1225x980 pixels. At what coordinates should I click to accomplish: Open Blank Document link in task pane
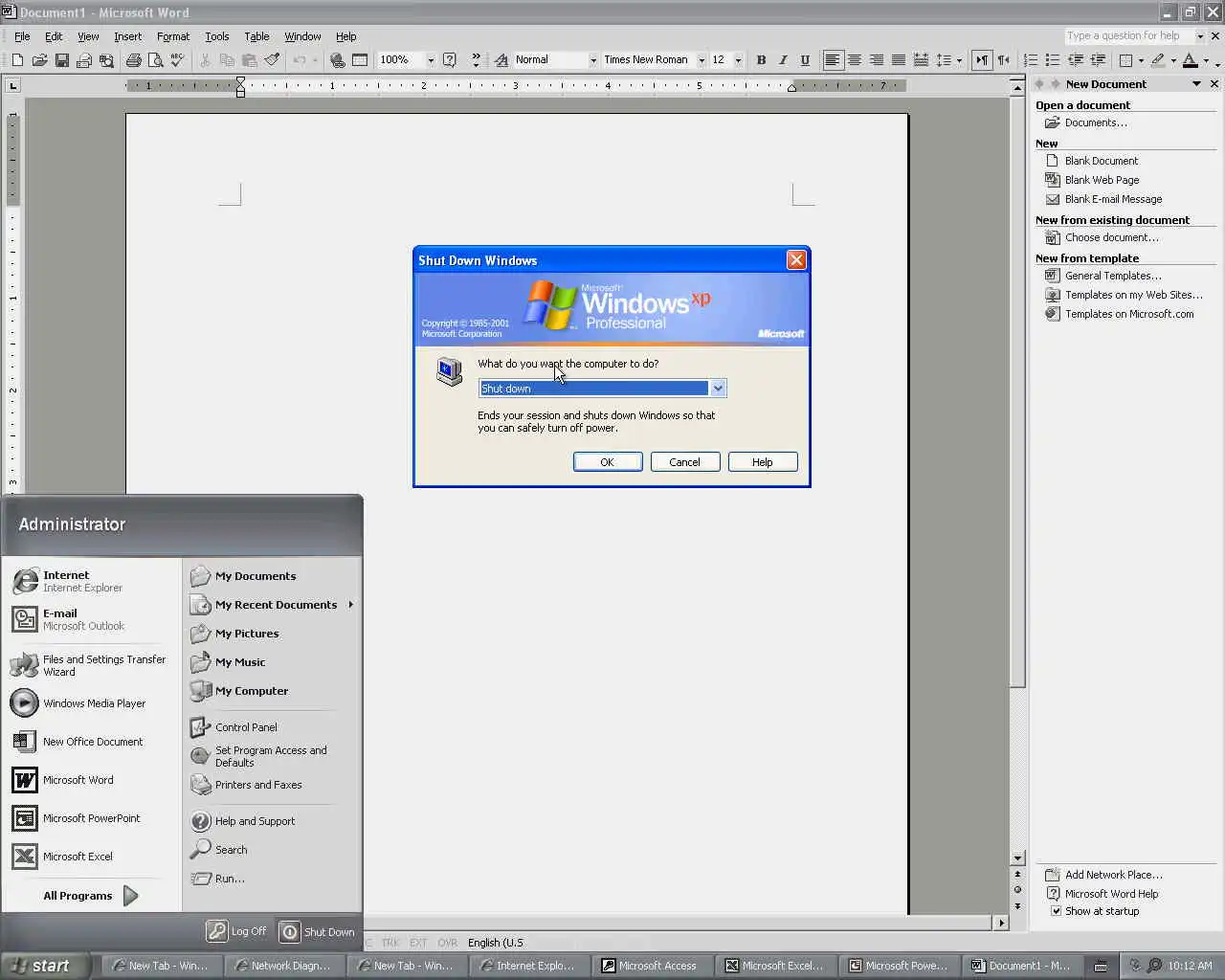(x=1102, y=161)
